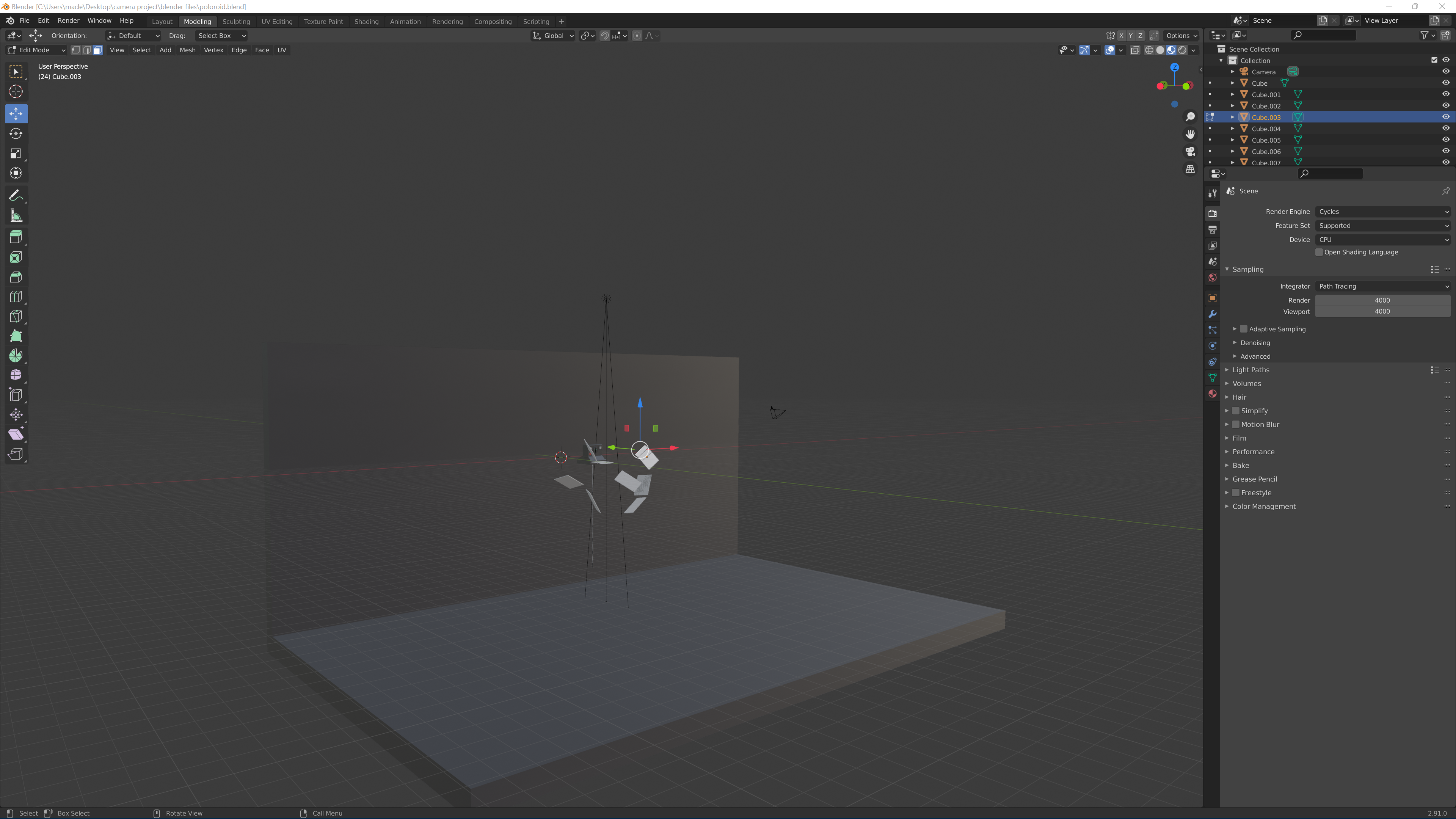Image resolution: width=1456 pixels, height=819 pixels.
Task: Hide Cube.004 with its eye icon
Action: coord(1445,128)
